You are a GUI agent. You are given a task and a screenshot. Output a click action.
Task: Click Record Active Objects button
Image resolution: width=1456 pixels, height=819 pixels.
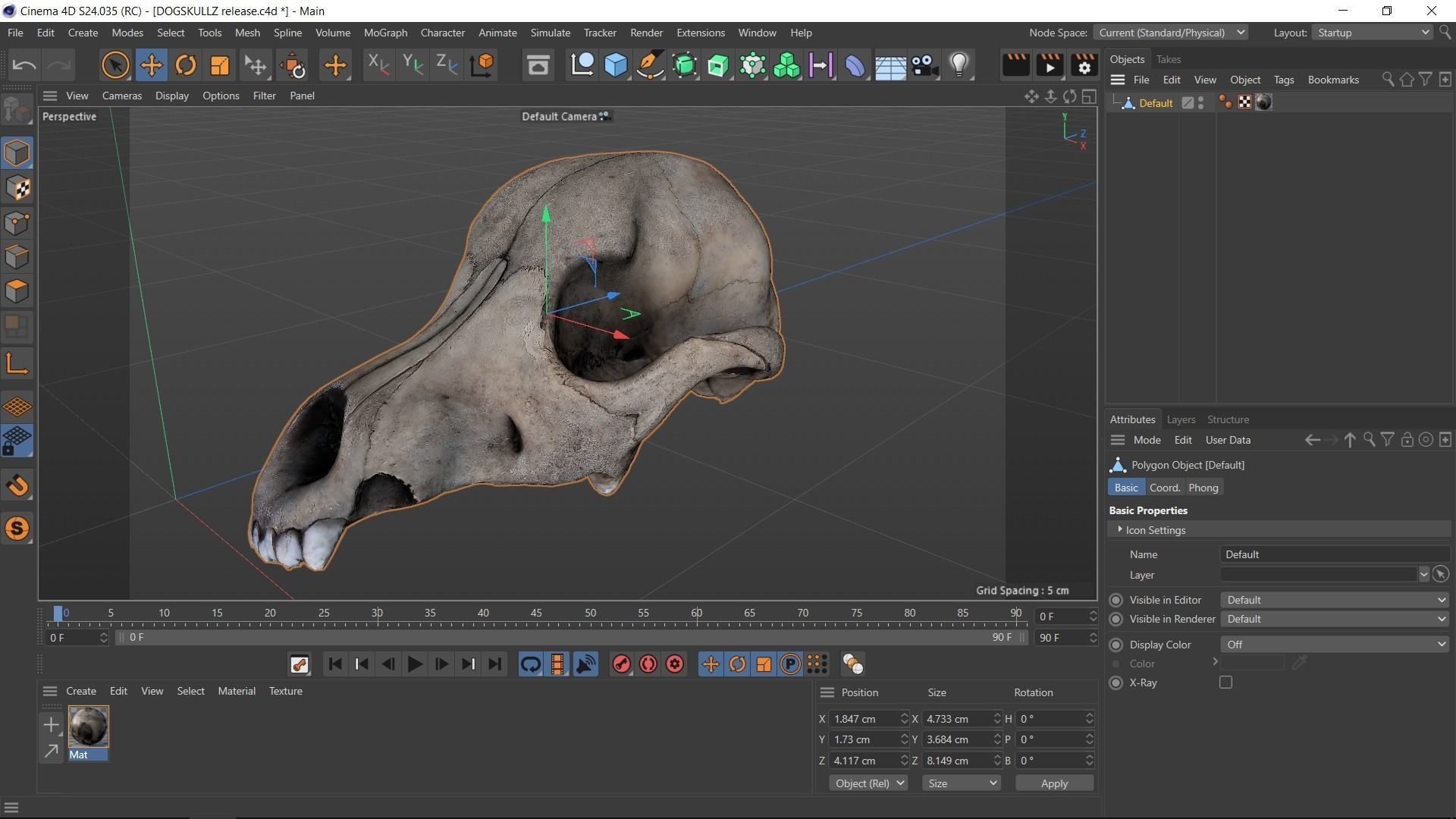coord(621,665)
